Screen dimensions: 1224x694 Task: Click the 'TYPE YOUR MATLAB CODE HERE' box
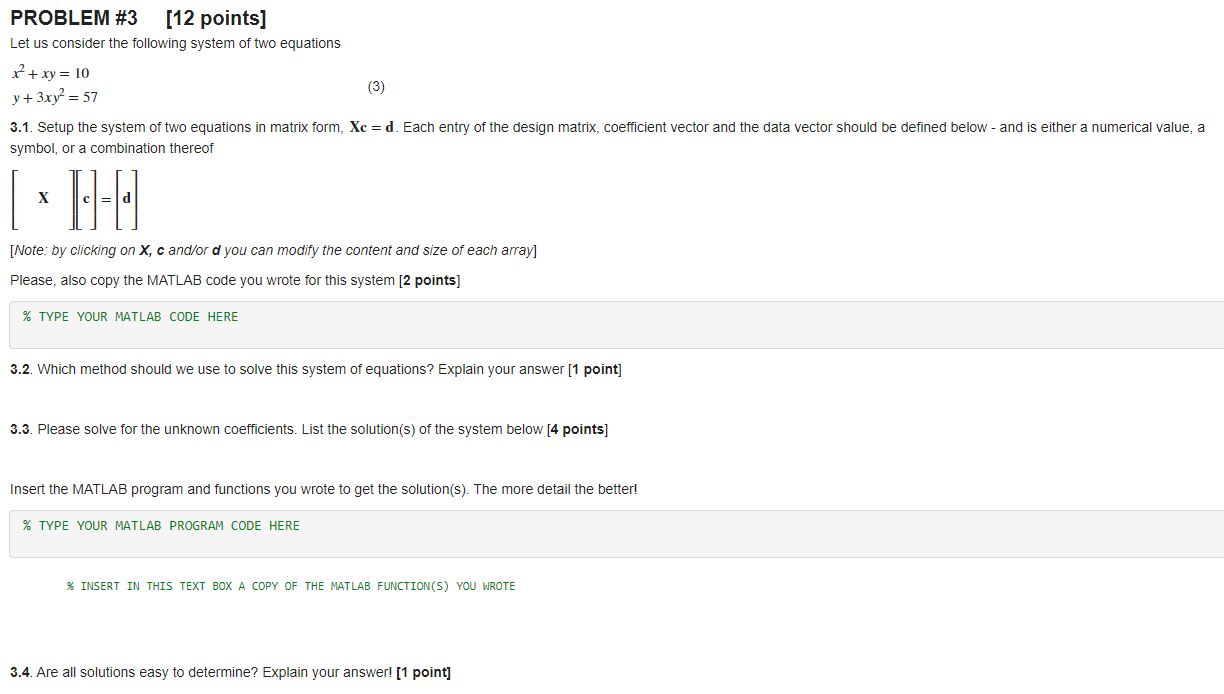pyautogui.click(x=617, y=325)
